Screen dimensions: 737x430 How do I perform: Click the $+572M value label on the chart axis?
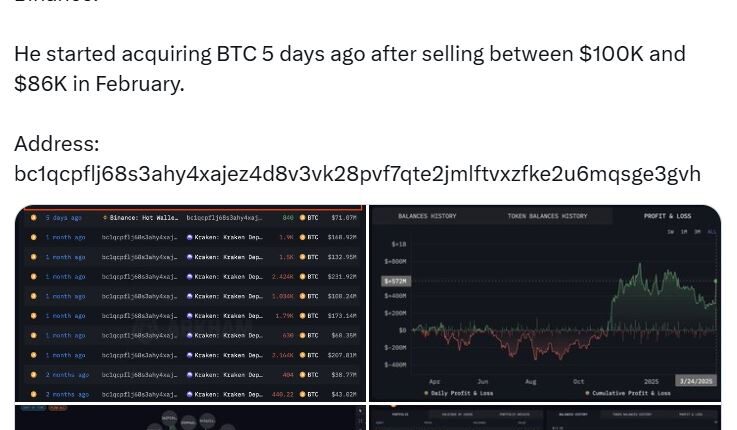[395, 281]
